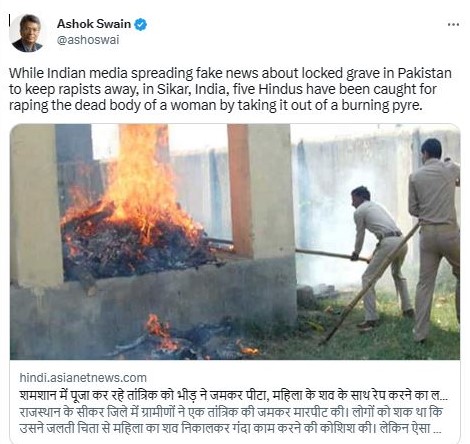This screenshot has height=444, width=470.
Task: Click the tweet text about Sikar, India
Action: [230, 89]
